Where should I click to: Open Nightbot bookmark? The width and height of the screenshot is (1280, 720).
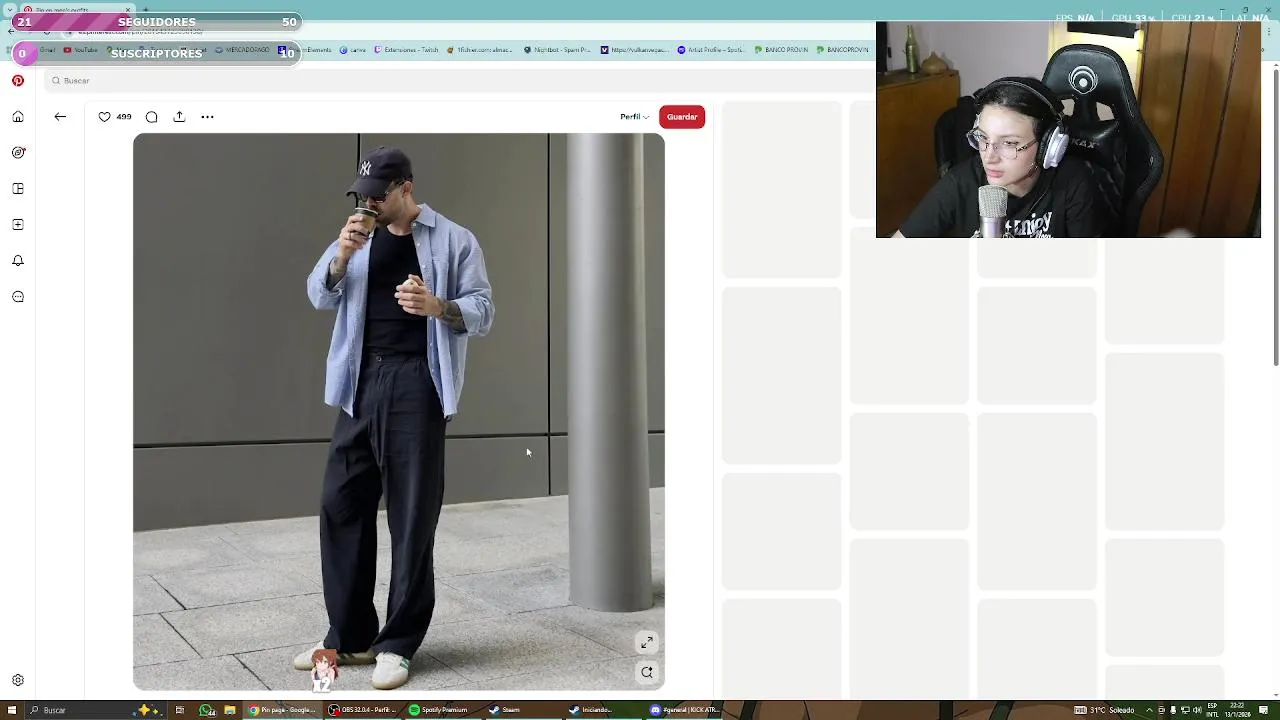click(x=557, y=50)
